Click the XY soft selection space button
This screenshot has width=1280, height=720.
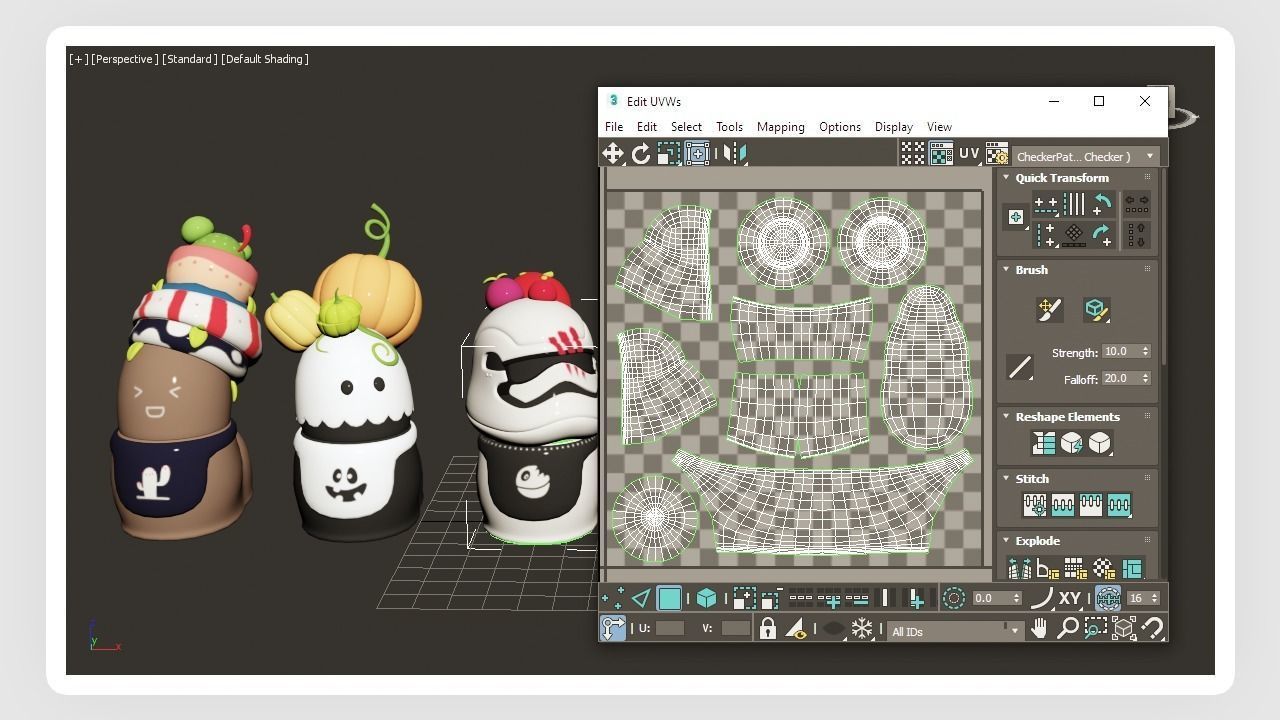[1070, 599]
